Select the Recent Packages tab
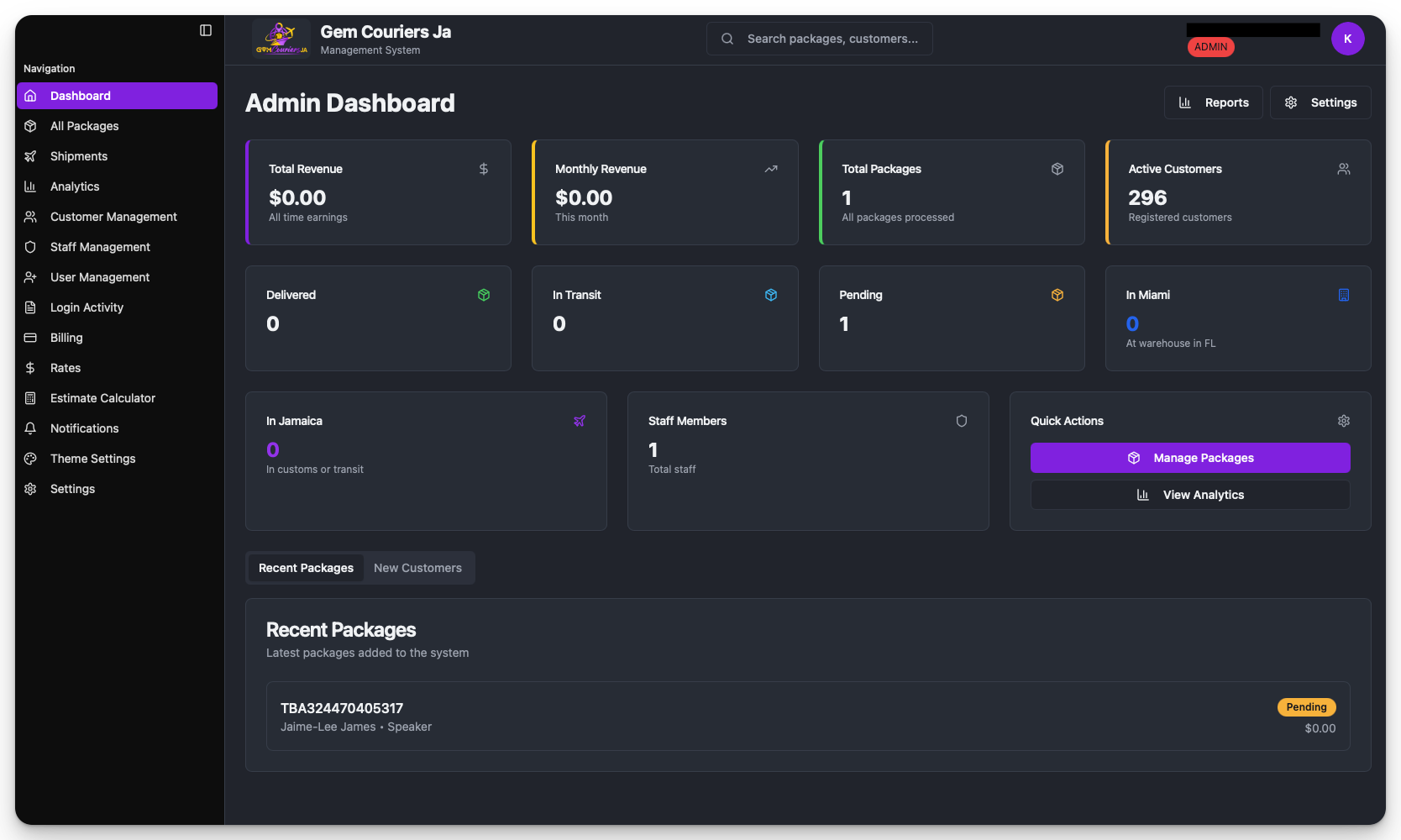The width and height of the screenshot is (1401, 840). [x=306, y=568]
